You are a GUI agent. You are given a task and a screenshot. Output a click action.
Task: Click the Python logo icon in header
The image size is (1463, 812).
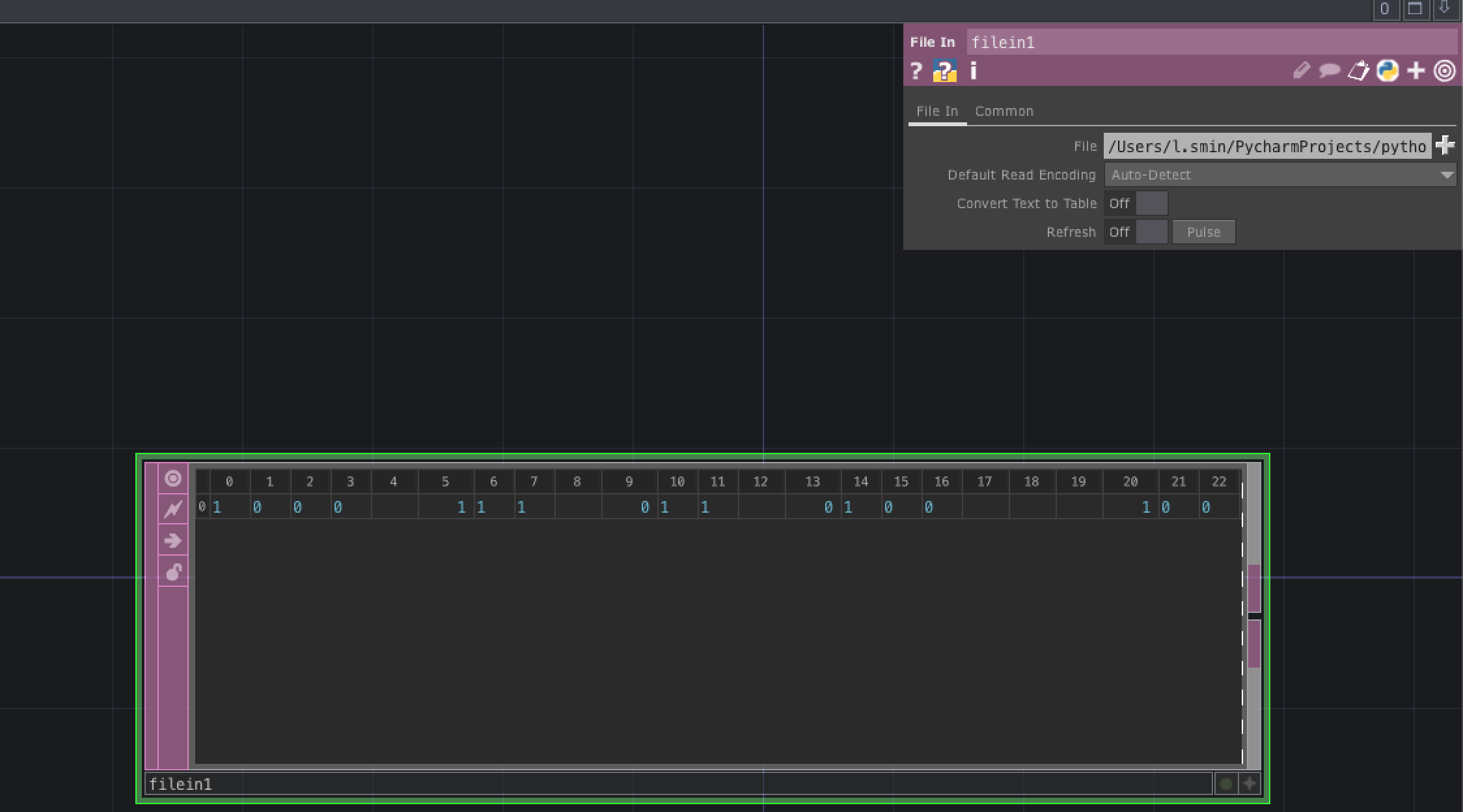(1387, 70)
